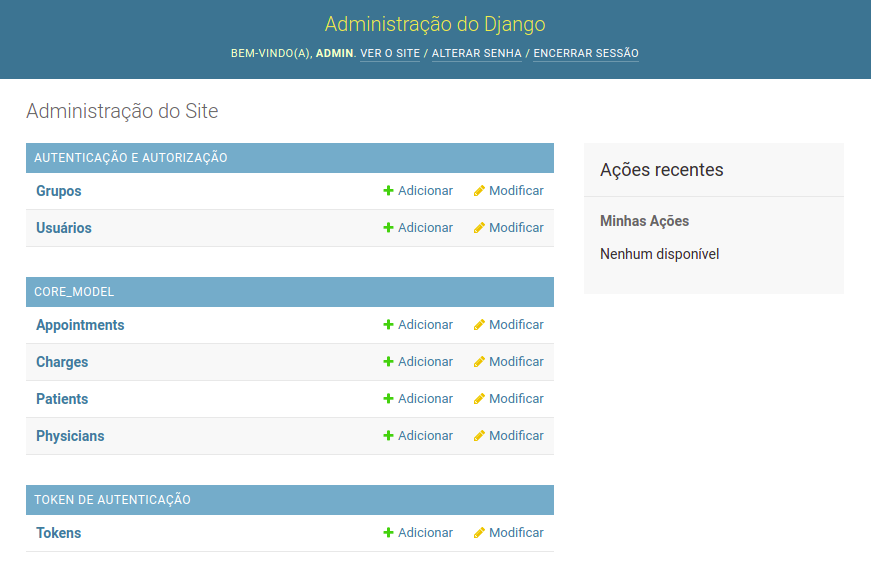
Task: Click the pencil icon in Patients row
Action: (479, 398)
